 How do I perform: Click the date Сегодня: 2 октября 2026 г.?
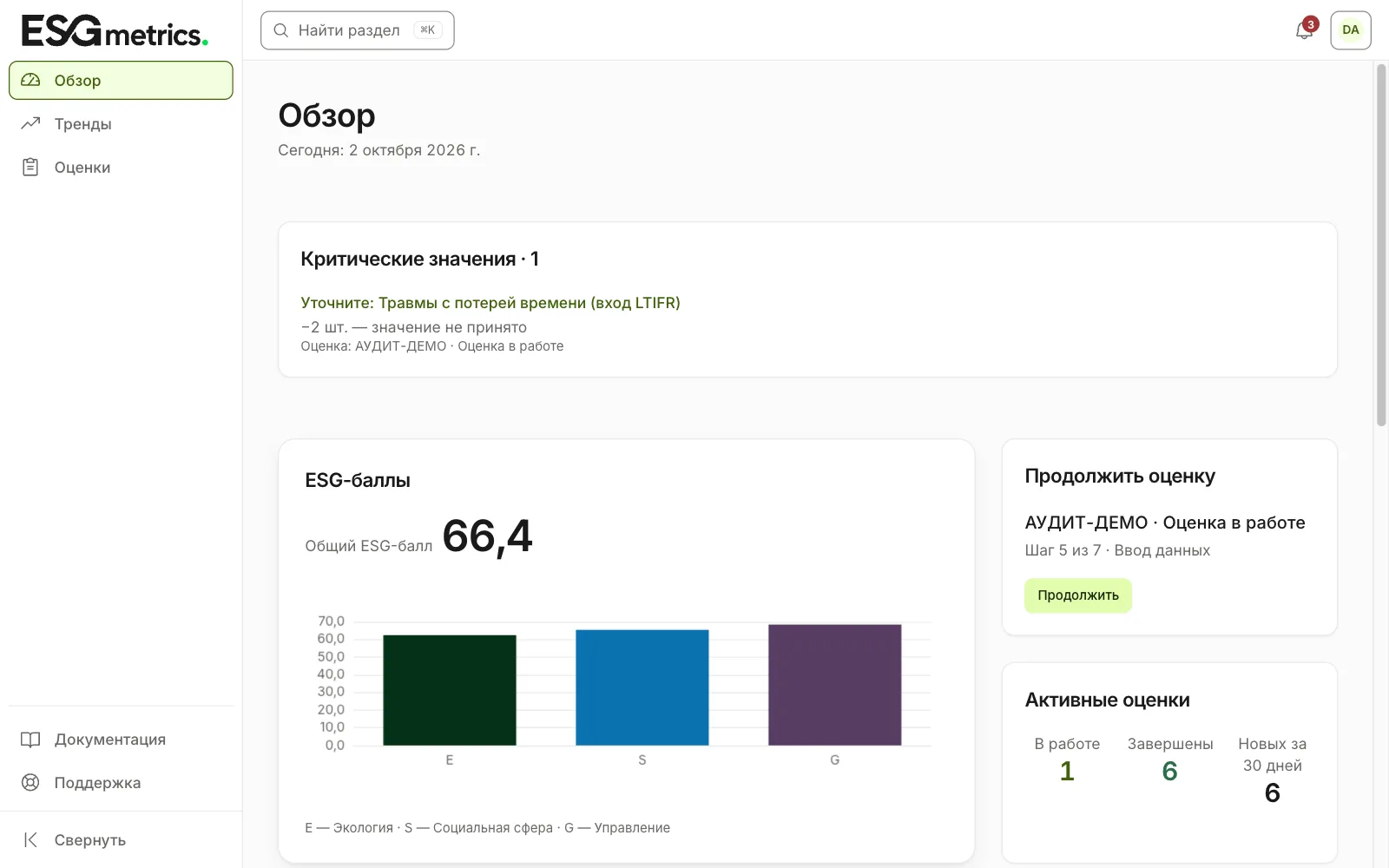pyautogui.click(x=379, y=150)
